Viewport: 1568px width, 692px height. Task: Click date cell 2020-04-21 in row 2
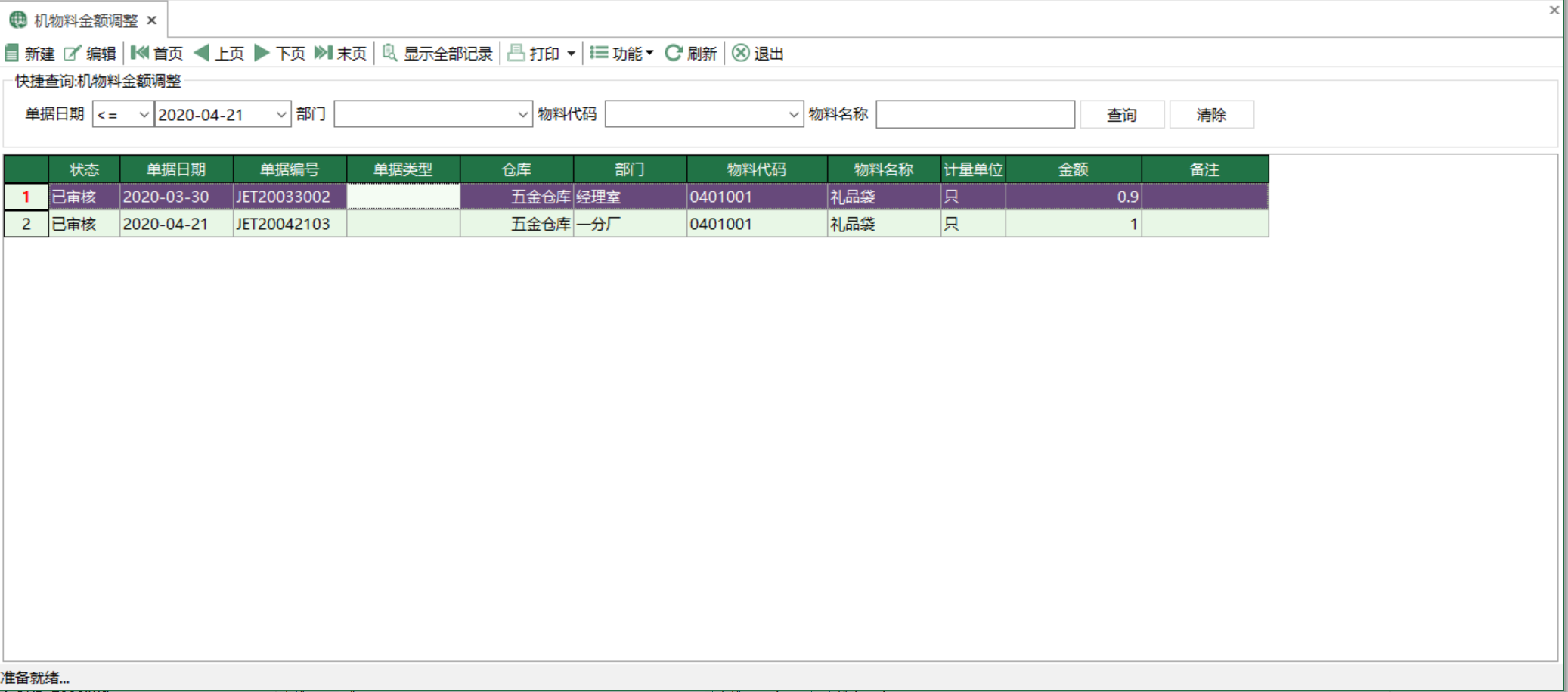(176, 224)
